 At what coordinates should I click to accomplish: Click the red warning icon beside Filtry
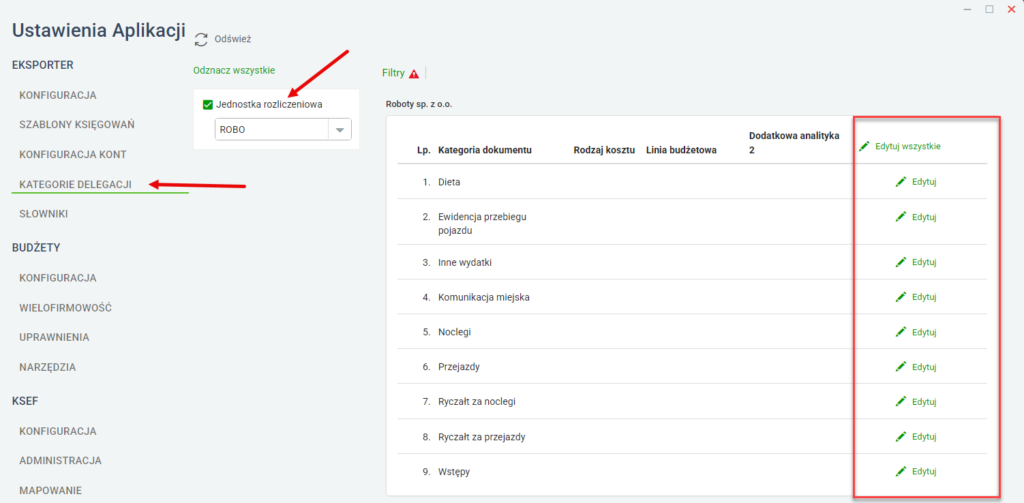(x=414, y=74)
